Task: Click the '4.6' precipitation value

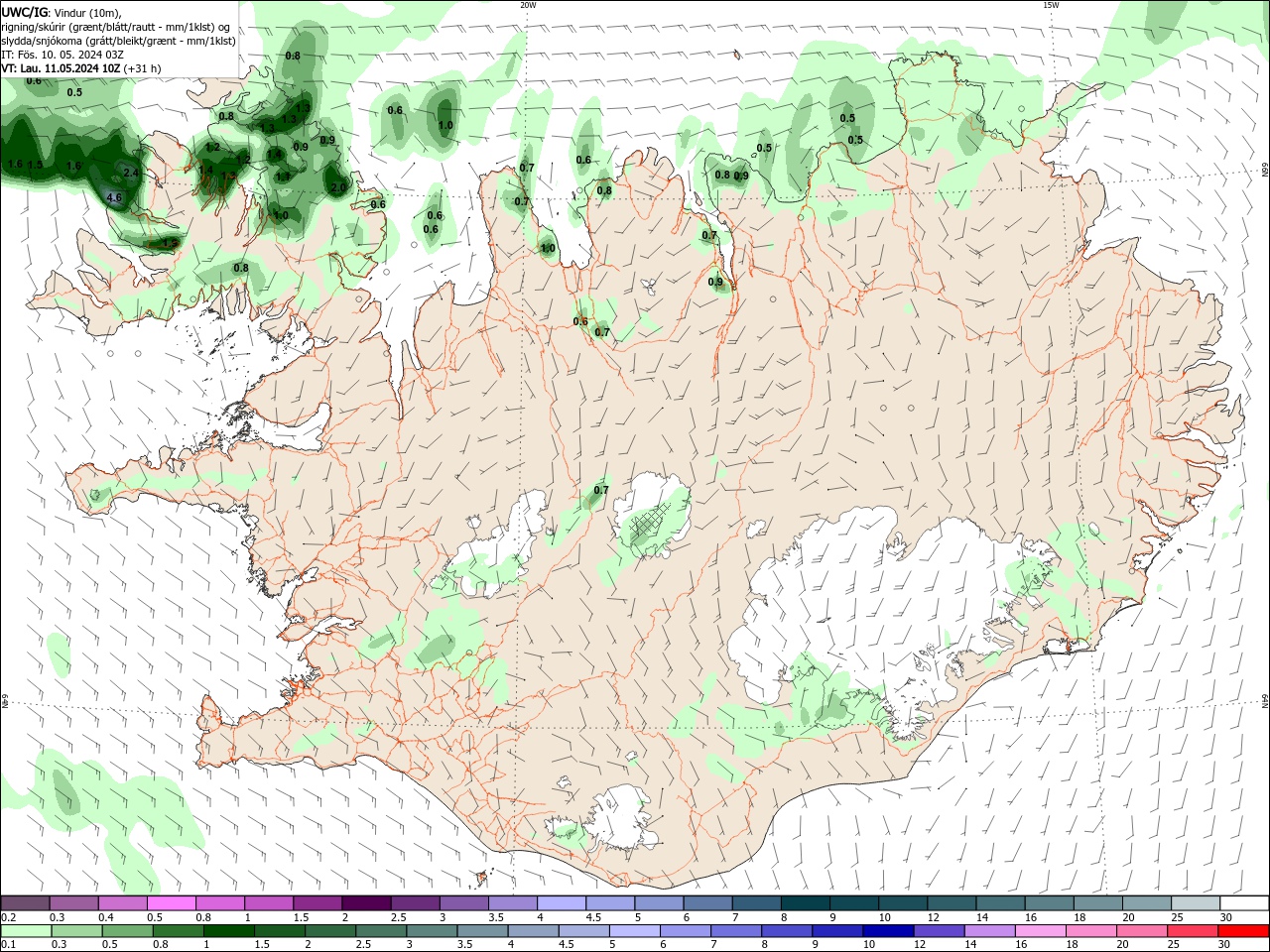Action: tap(113, 197)
